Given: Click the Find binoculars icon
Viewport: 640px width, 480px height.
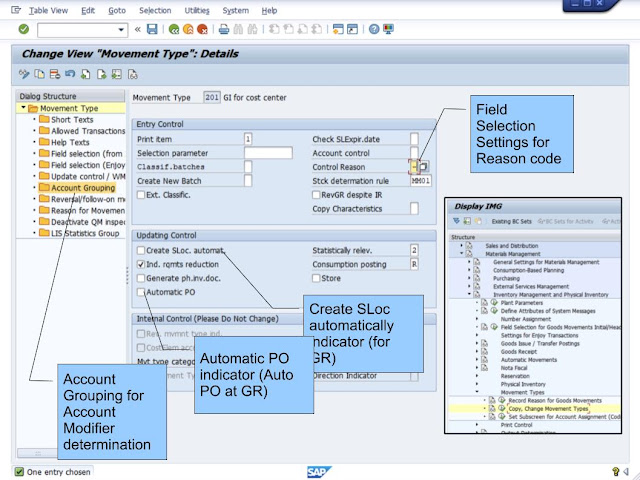Looking at the screenshot, I should (238, 29).
